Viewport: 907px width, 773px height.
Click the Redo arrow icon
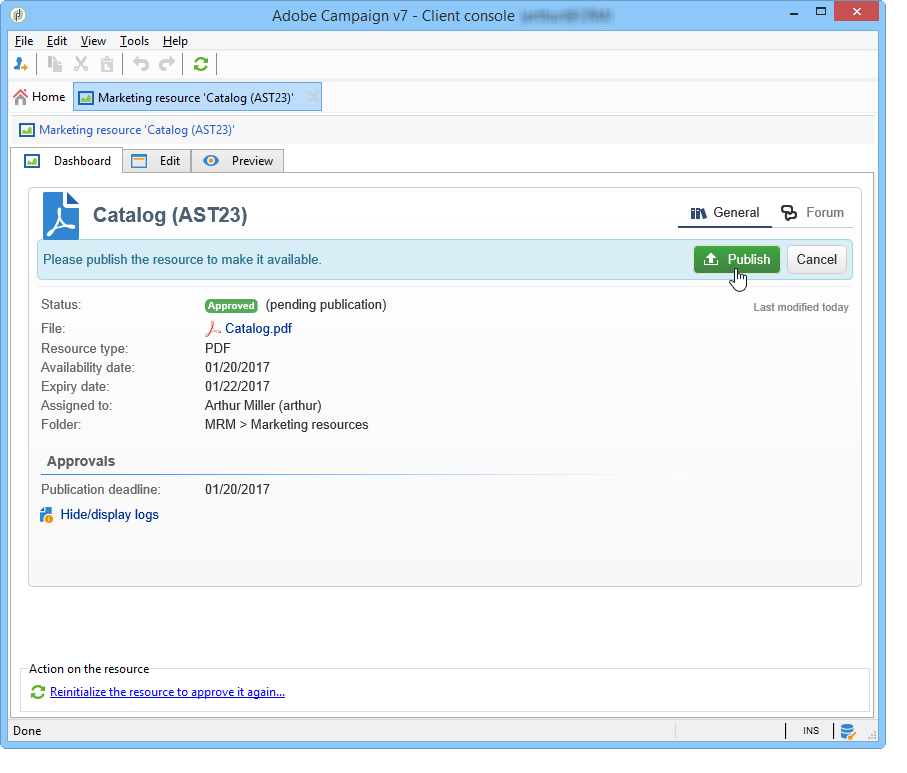(x=167, y=64)
